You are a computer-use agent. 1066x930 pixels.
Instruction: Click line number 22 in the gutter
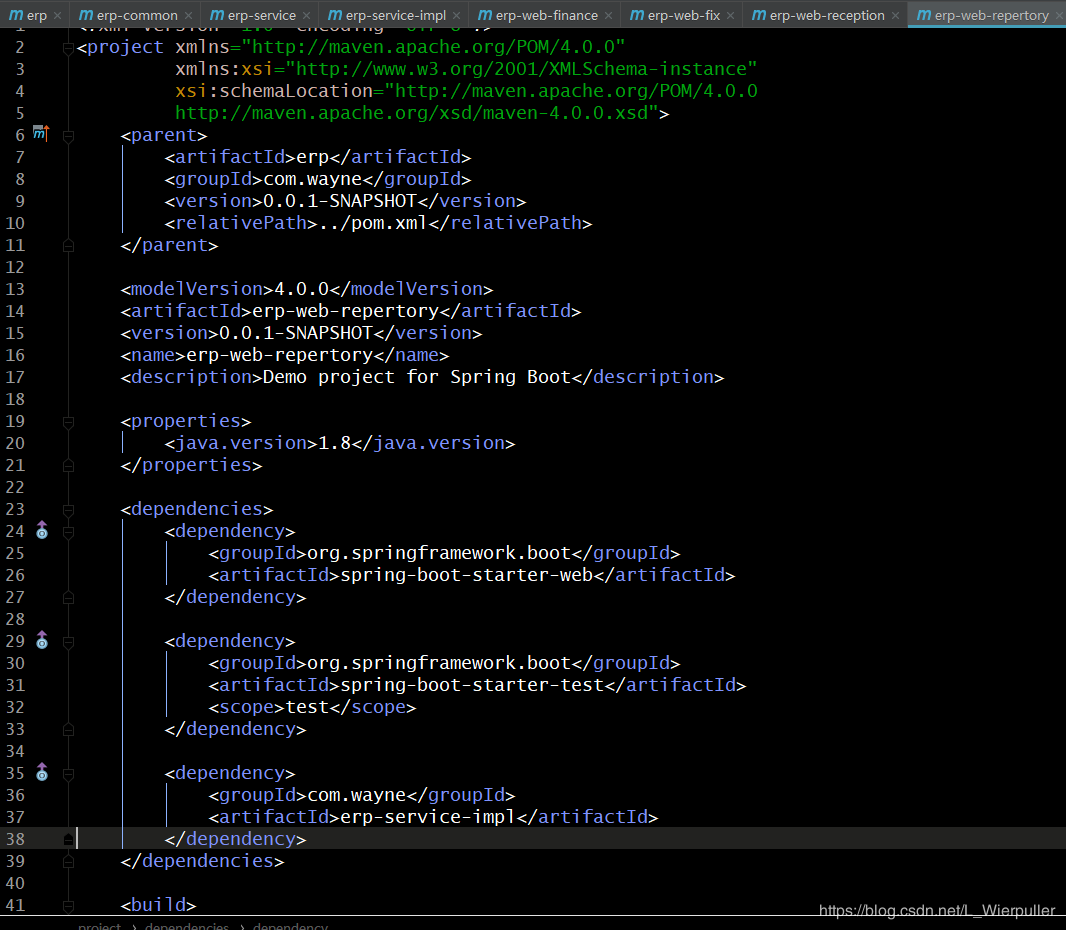coord(15,487)
